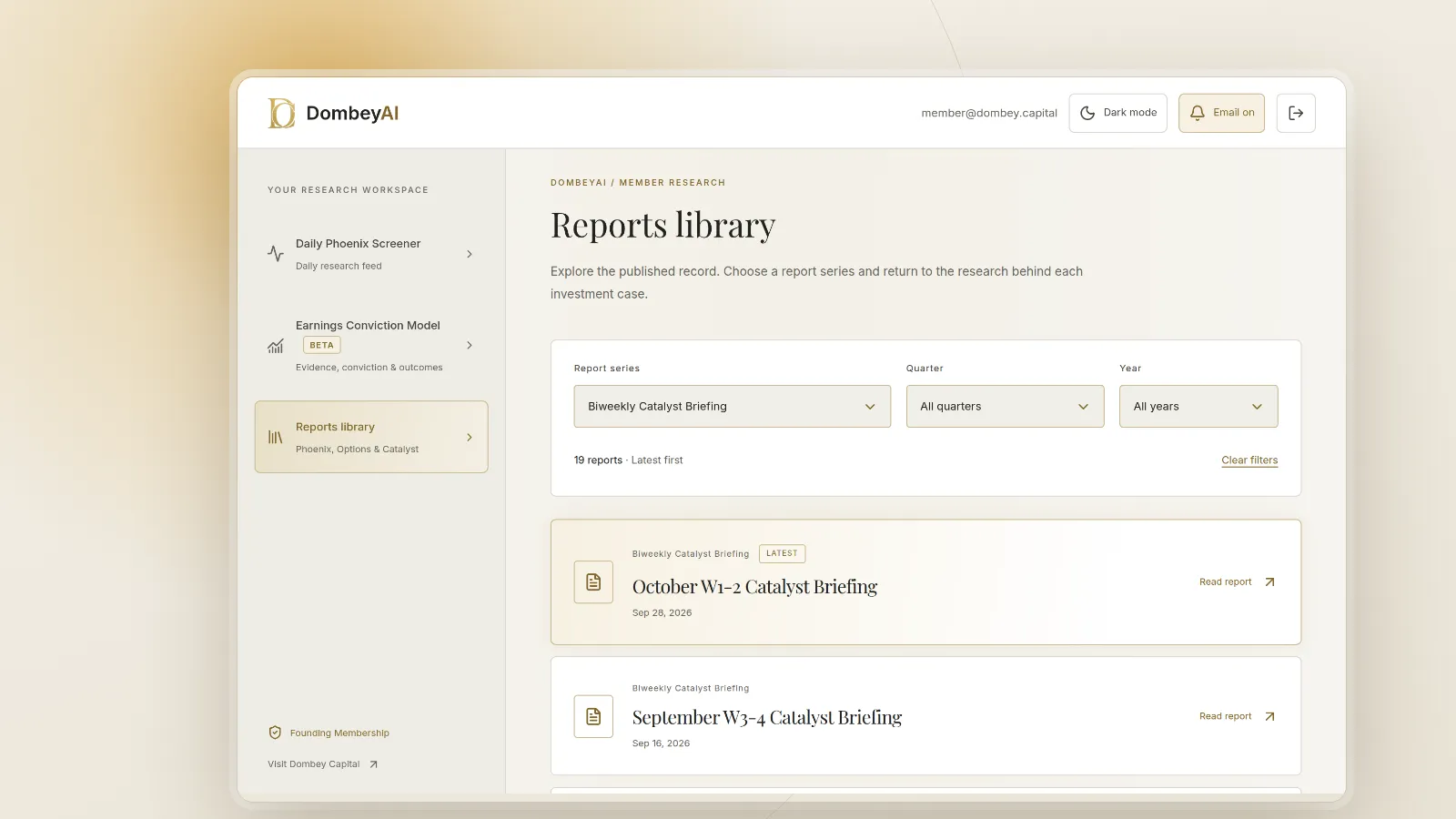Click the LATEST badge
The width and height of the screenshot is (1456, 819).
(x=782, y=553)
